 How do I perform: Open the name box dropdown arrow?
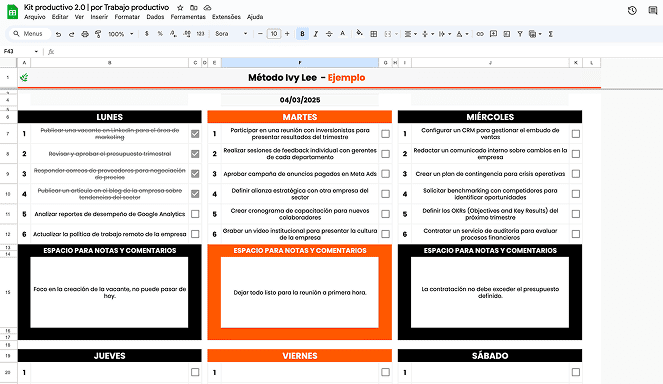pyautogui.click(x=36, y=52)
